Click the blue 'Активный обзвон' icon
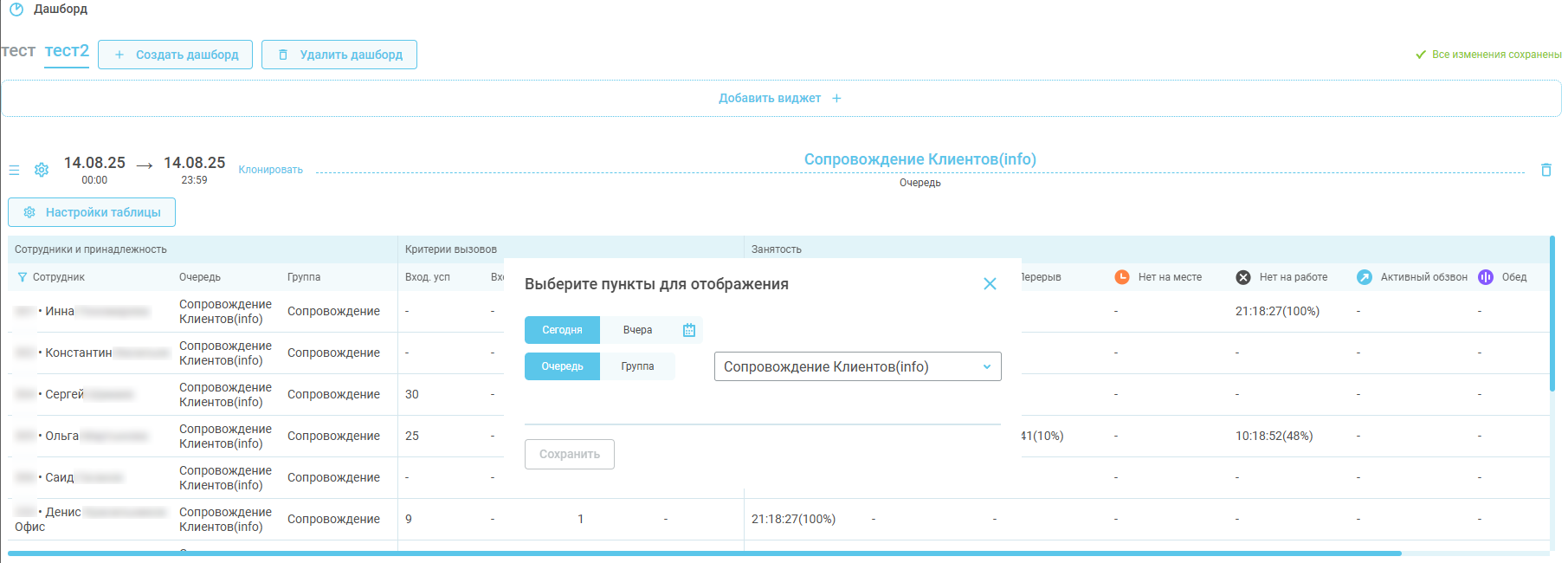This screenshot has height=563, width=1568. point(1365,277)
